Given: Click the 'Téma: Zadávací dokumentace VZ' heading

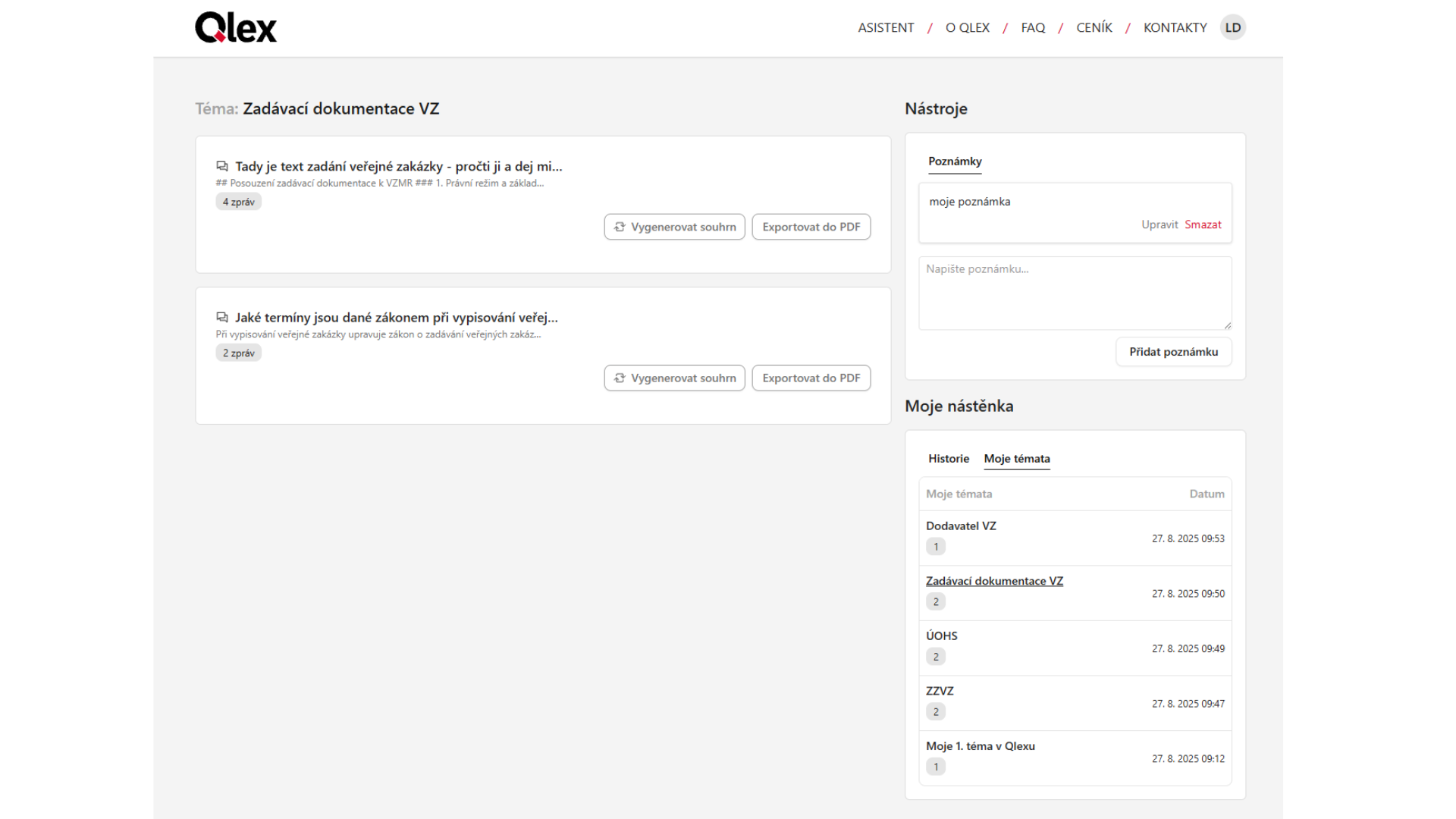Looking at the screenshot, I should pyautogui.click(x=317, y=108).
